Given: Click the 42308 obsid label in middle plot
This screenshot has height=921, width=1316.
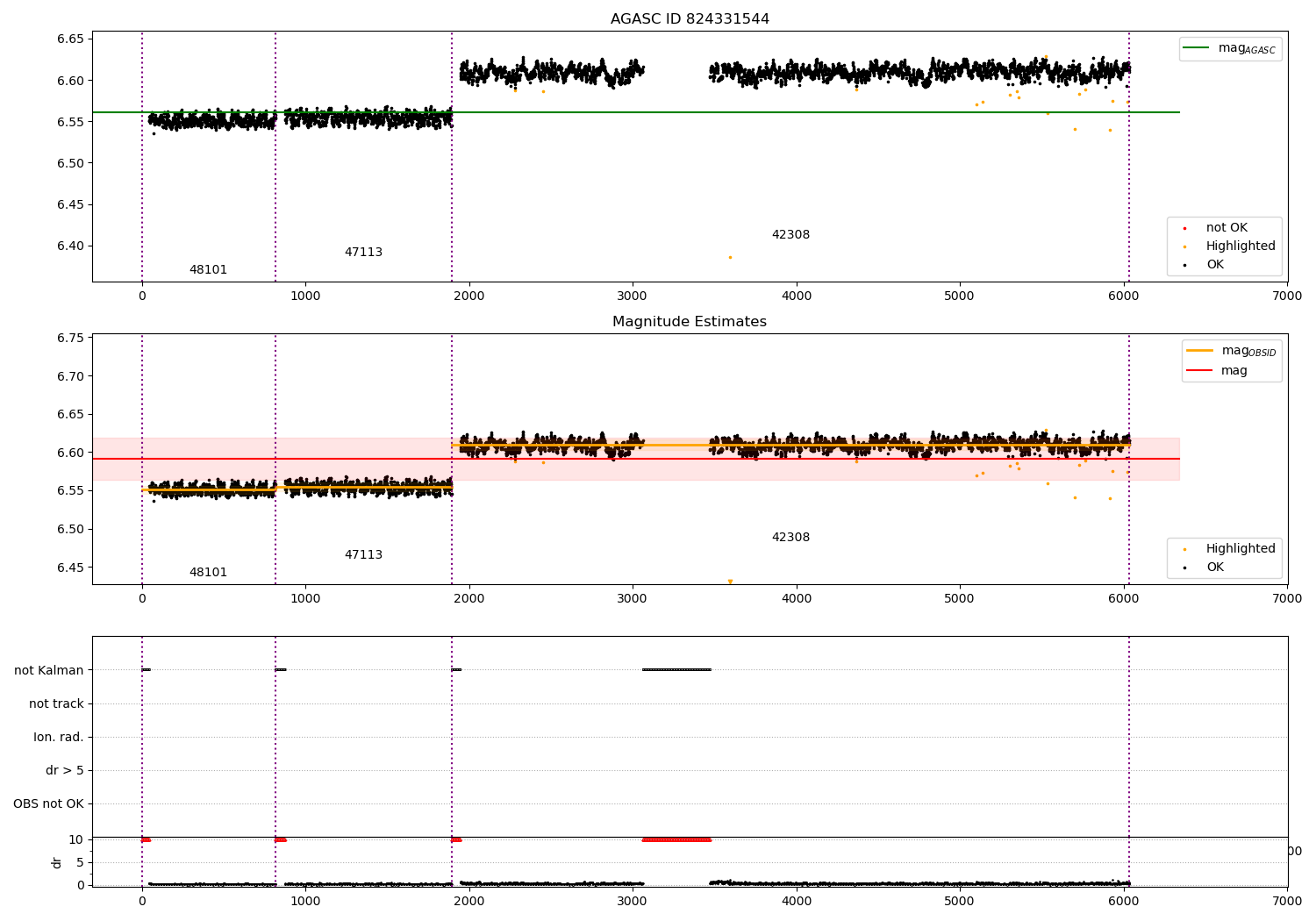Looking at the screenshot, I should [790, 538].
